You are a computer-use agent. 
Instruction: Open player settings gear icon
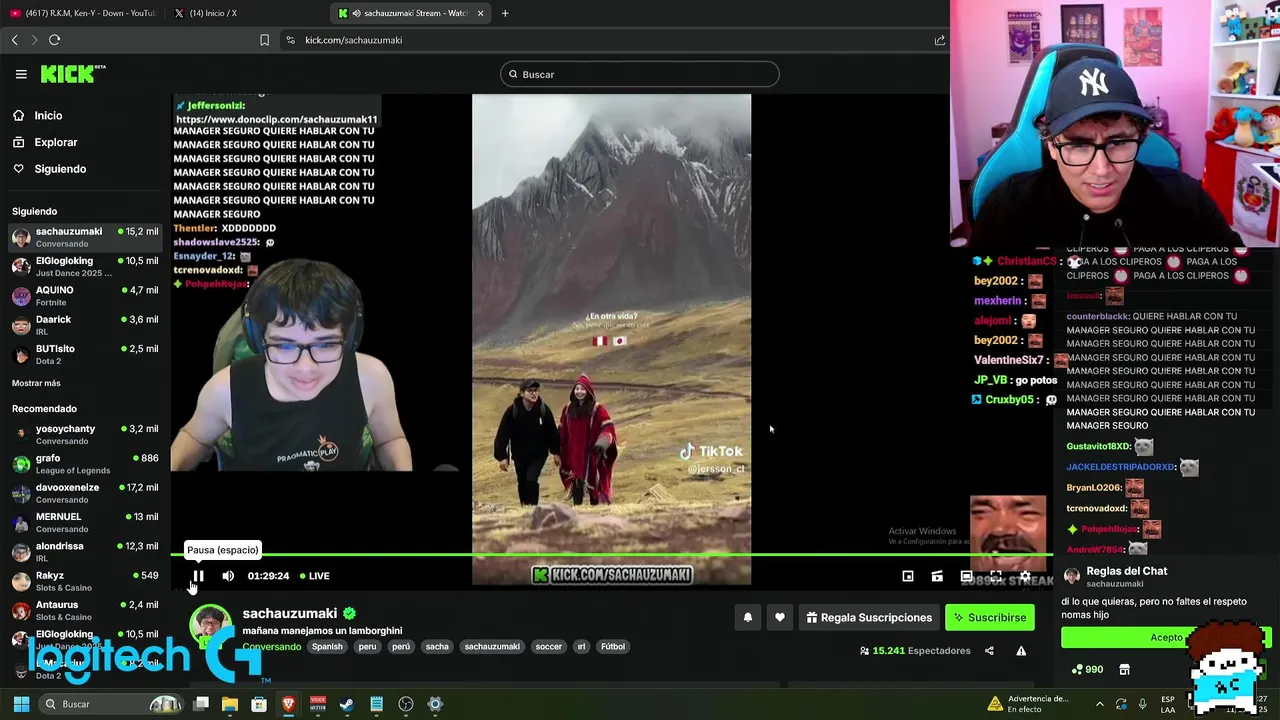(1025, 576)
